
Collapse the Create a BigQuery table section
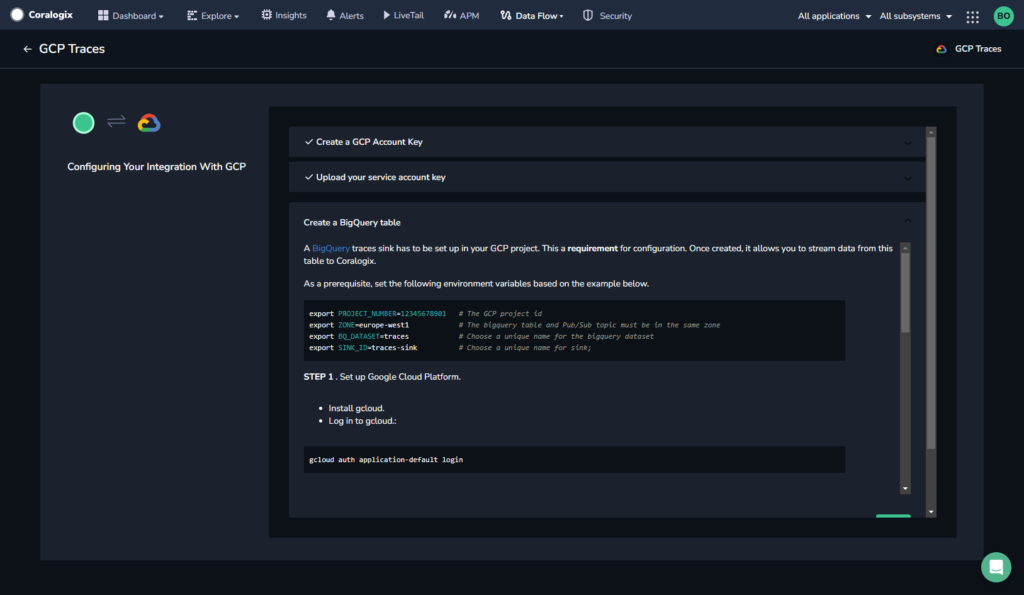pyautogui.click(x=908, y=221)
